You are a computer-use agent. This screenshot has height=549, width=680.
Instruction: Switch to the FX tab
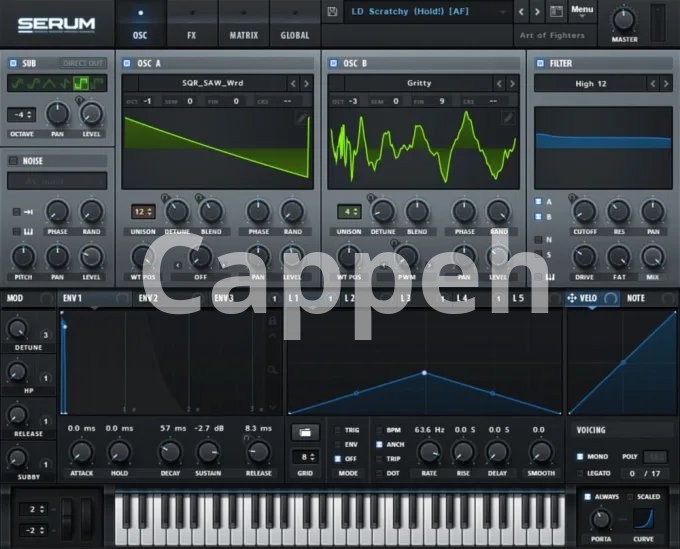pyautogui.click(x=191, y=24)
